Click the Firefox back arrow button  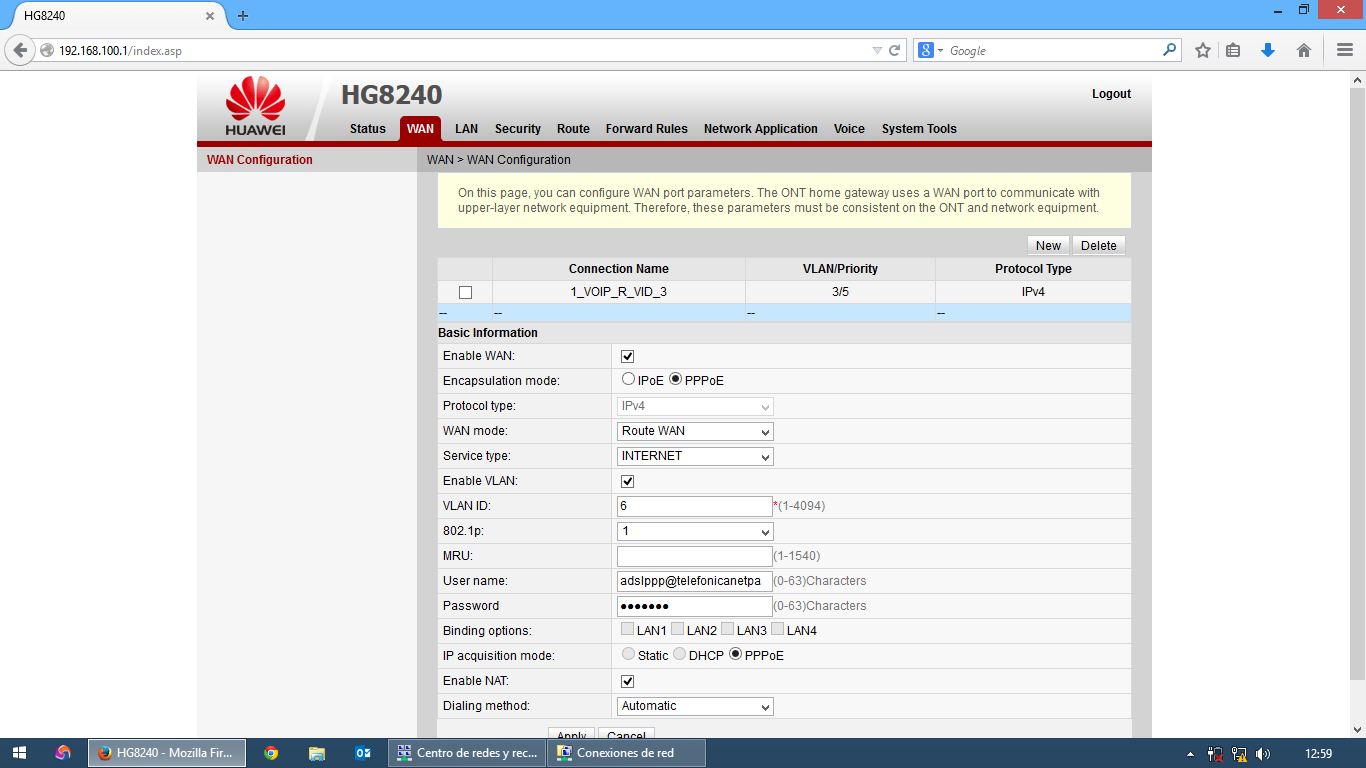point(20,50)
